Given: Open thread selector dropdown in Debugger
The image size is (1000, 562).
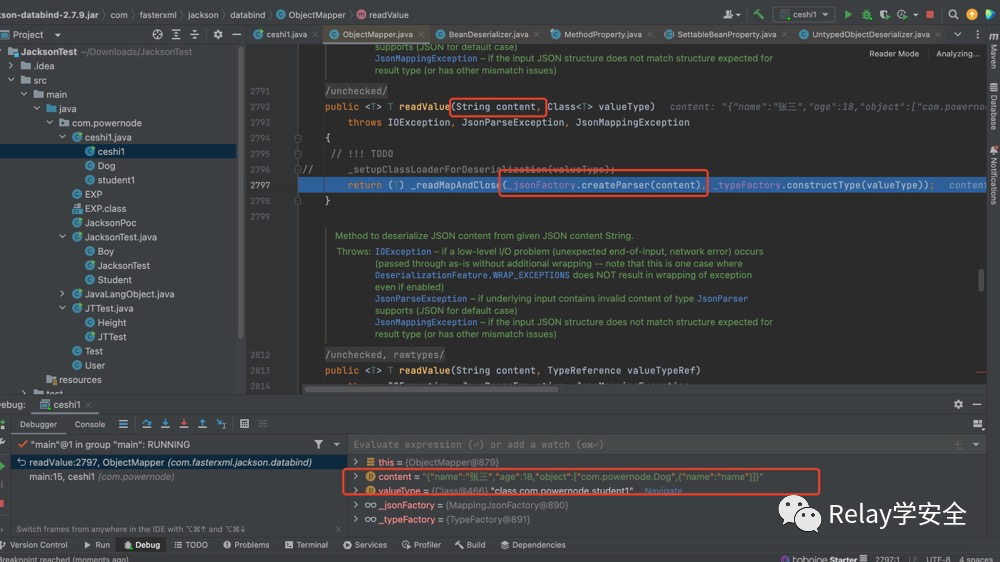Looking at the screenshot, I should click(x=337, y=445).
